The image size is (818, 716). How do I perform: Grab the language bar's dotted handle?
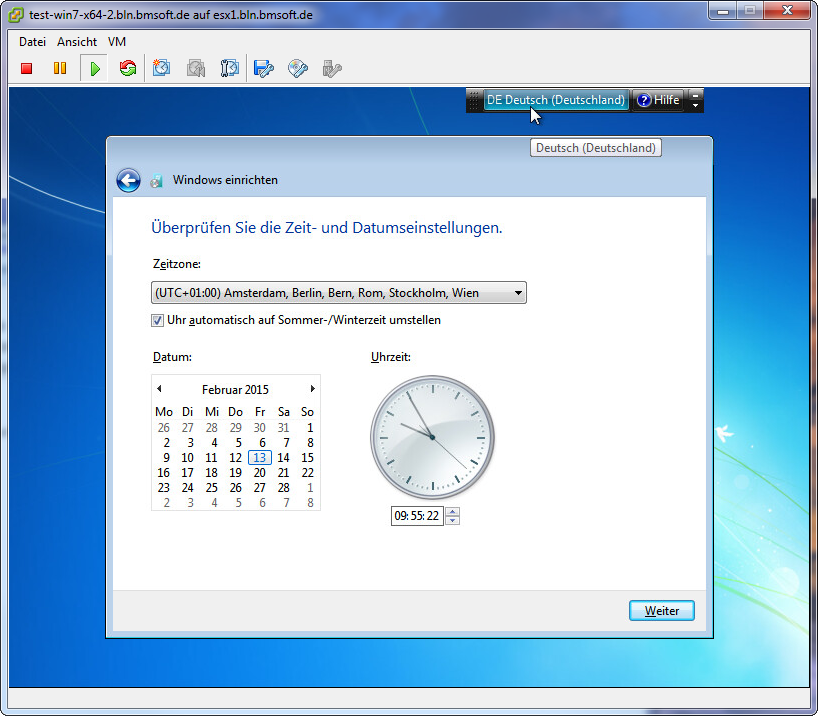(473, 100)
